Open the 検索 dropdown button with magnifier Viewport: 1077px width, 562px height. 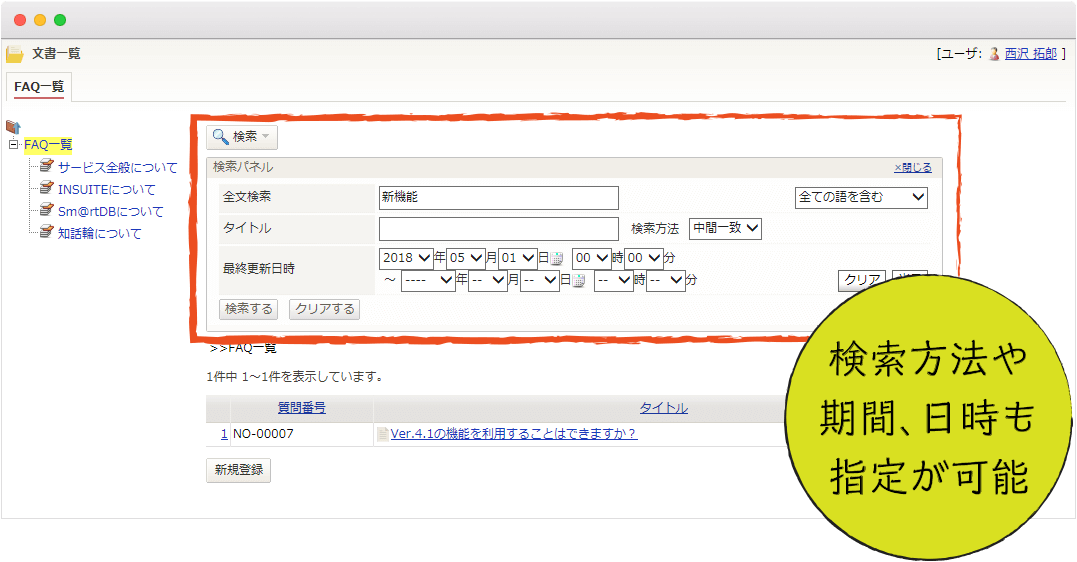pos(242,137)
